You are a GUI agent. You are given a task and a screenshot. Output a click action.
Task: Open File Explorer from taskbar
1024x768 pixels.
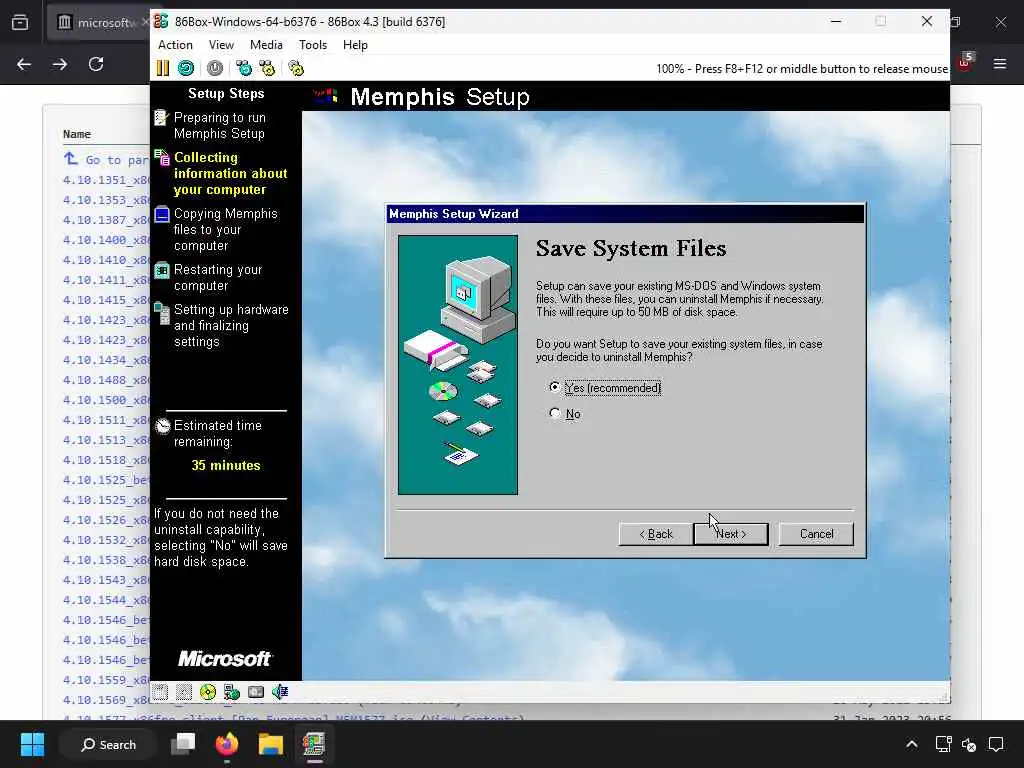coord(270,744)
